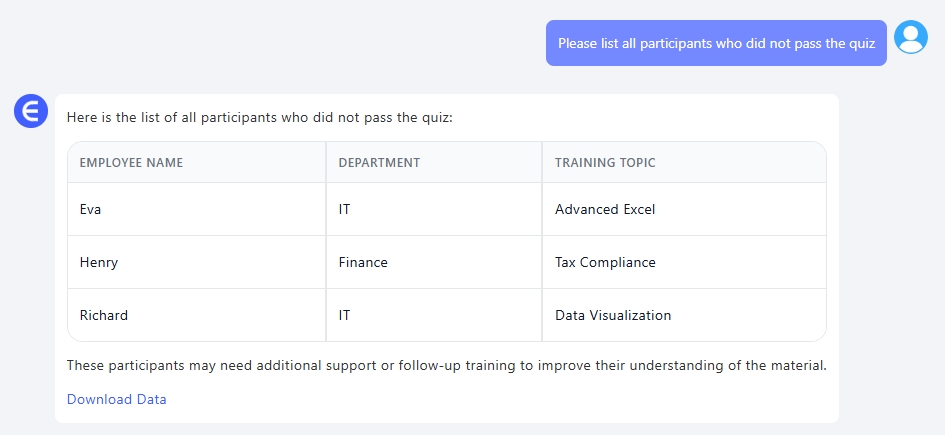Select the Advanced Excel training topic

pyautogui.click(x=605, y=210)
